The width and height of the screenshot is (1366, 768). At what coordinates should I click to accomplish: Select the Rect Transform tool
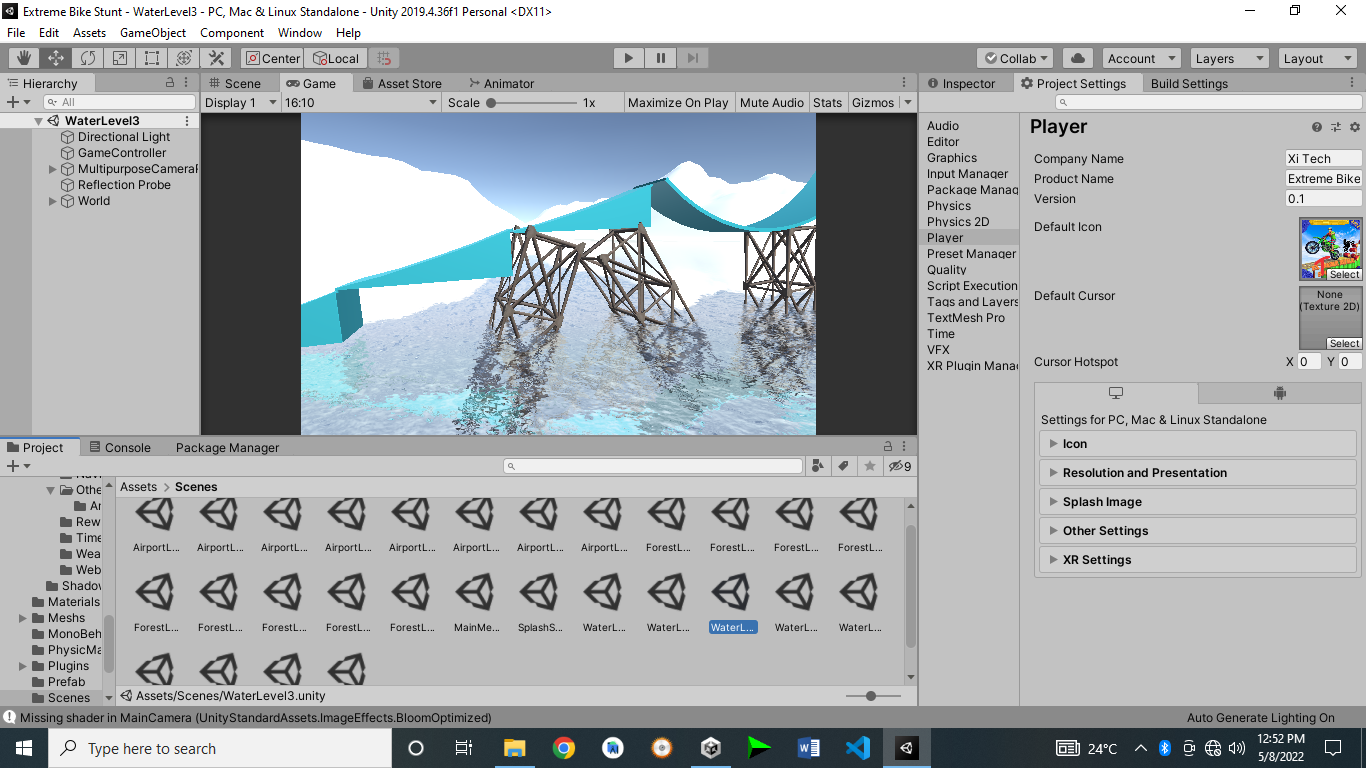[151, 57]
